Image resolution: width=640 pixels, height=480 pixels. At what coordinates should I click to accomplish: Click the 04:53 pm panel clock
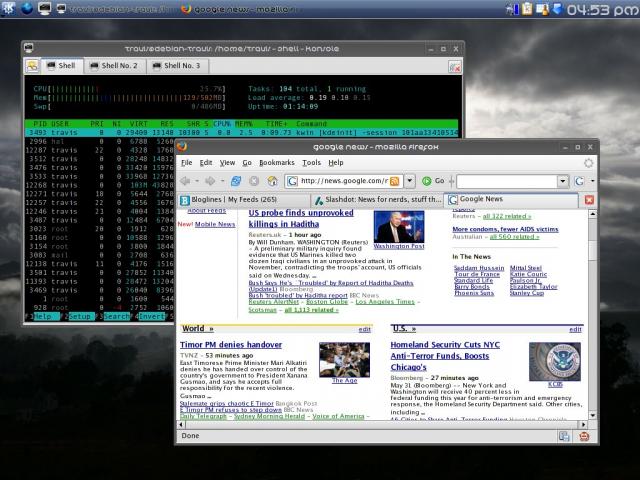pyautogui.click(x=602, y=9)
